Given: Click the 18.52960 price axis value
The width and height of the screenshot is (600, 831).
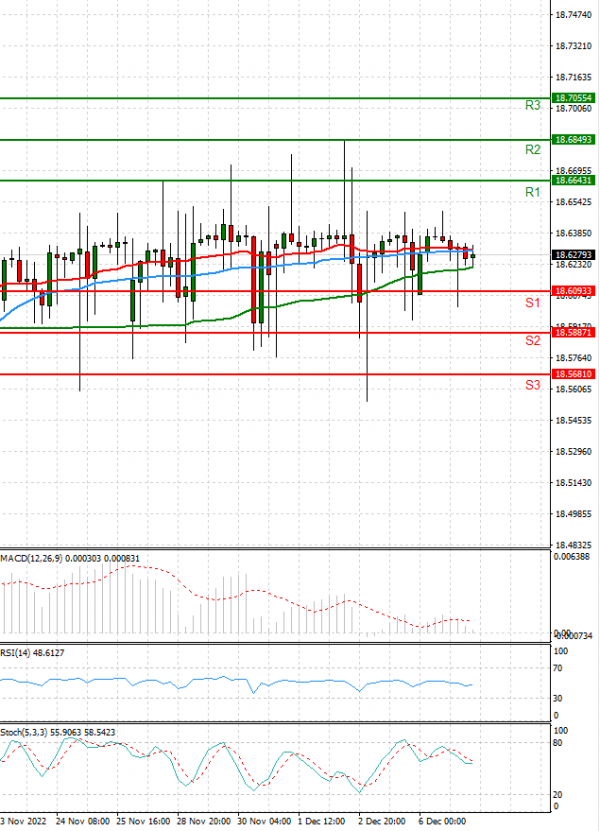Looking at the screenshot, I should coord(573,452).
